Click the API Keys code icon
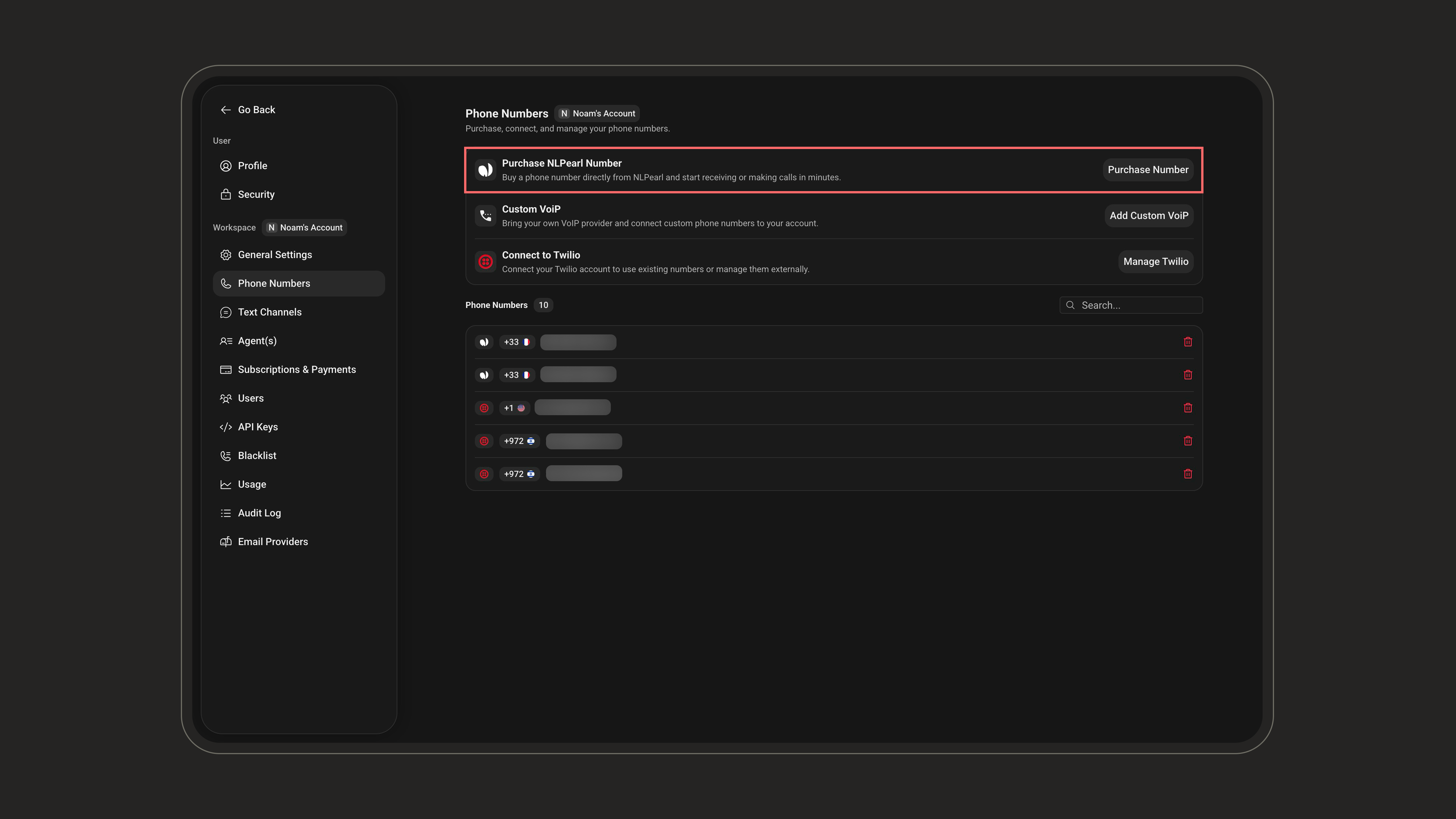 (x=226, y=427)
